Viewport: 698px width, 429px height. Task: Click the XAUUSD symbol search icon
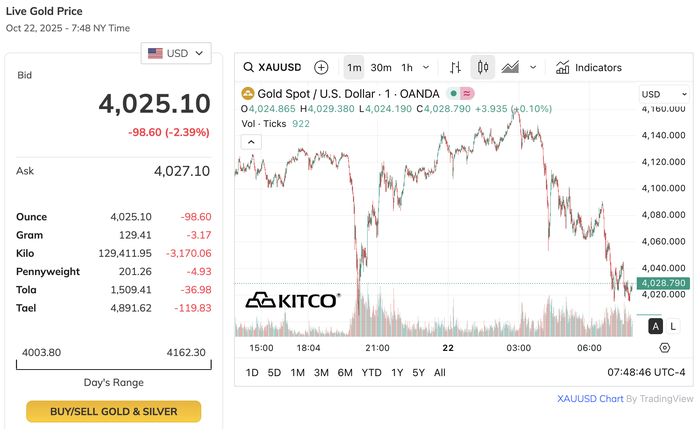[x=249, y=68]
